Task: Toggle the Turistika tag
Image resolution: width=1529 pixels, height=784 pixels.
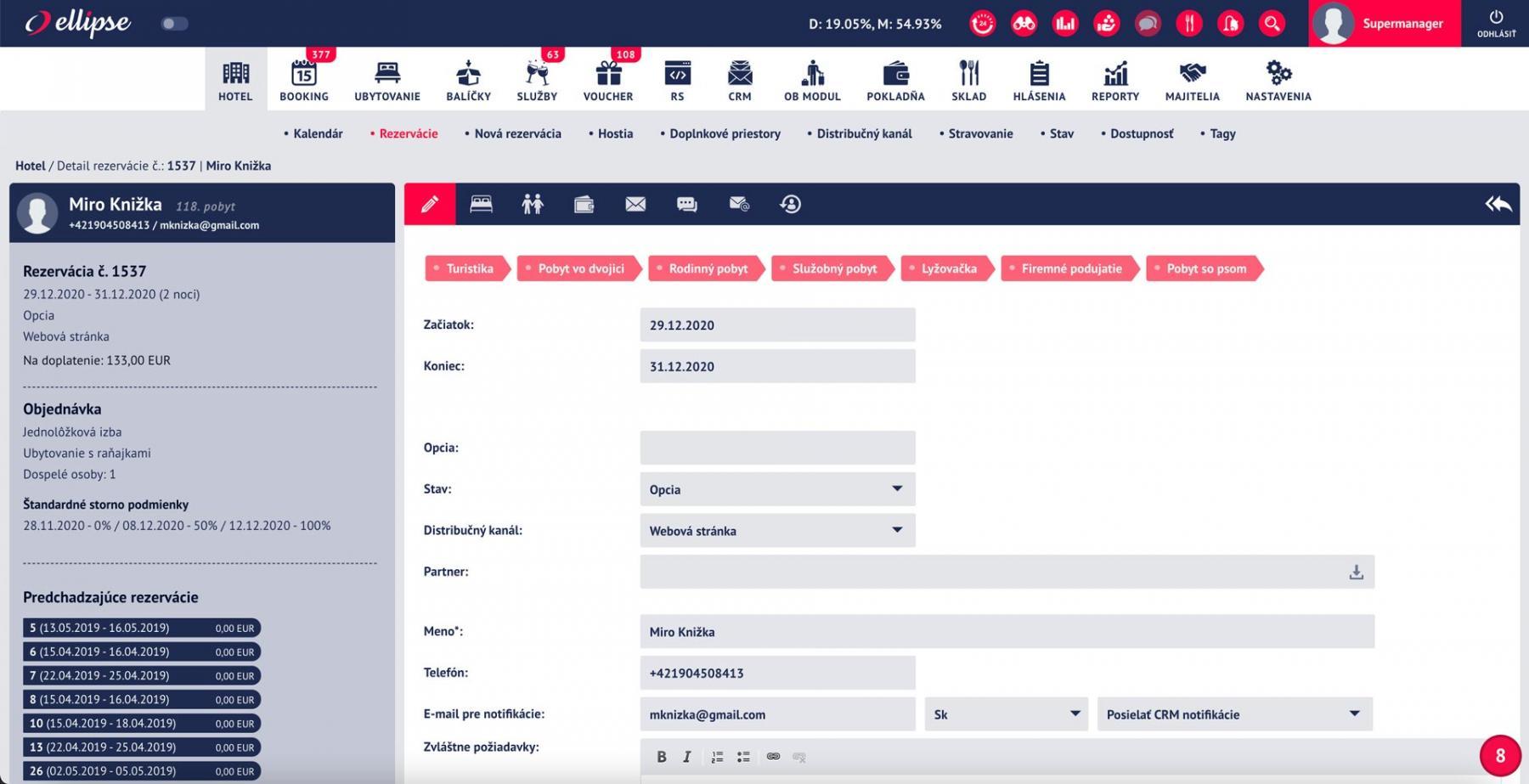Action: coord(468,268)
